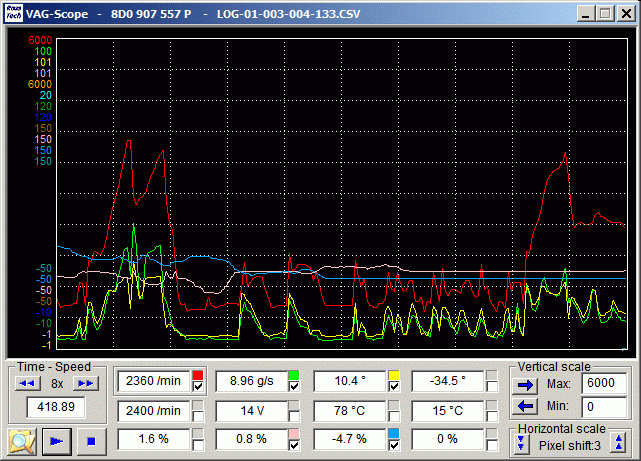
Task: Uncheck the 2360 /min red trace checkbox
Action: click(x=198, y=386)
